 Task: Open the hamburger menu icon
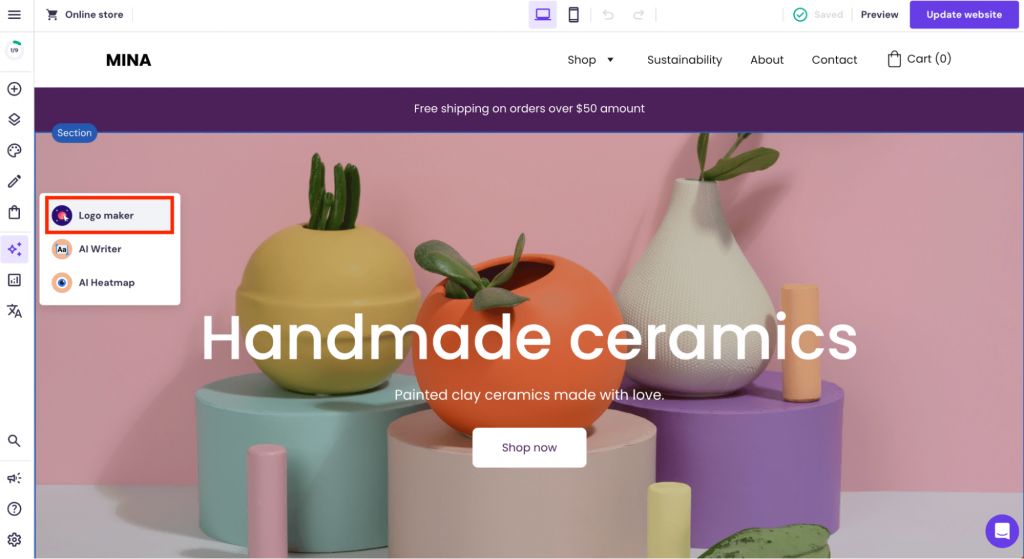tap(14, 14)
